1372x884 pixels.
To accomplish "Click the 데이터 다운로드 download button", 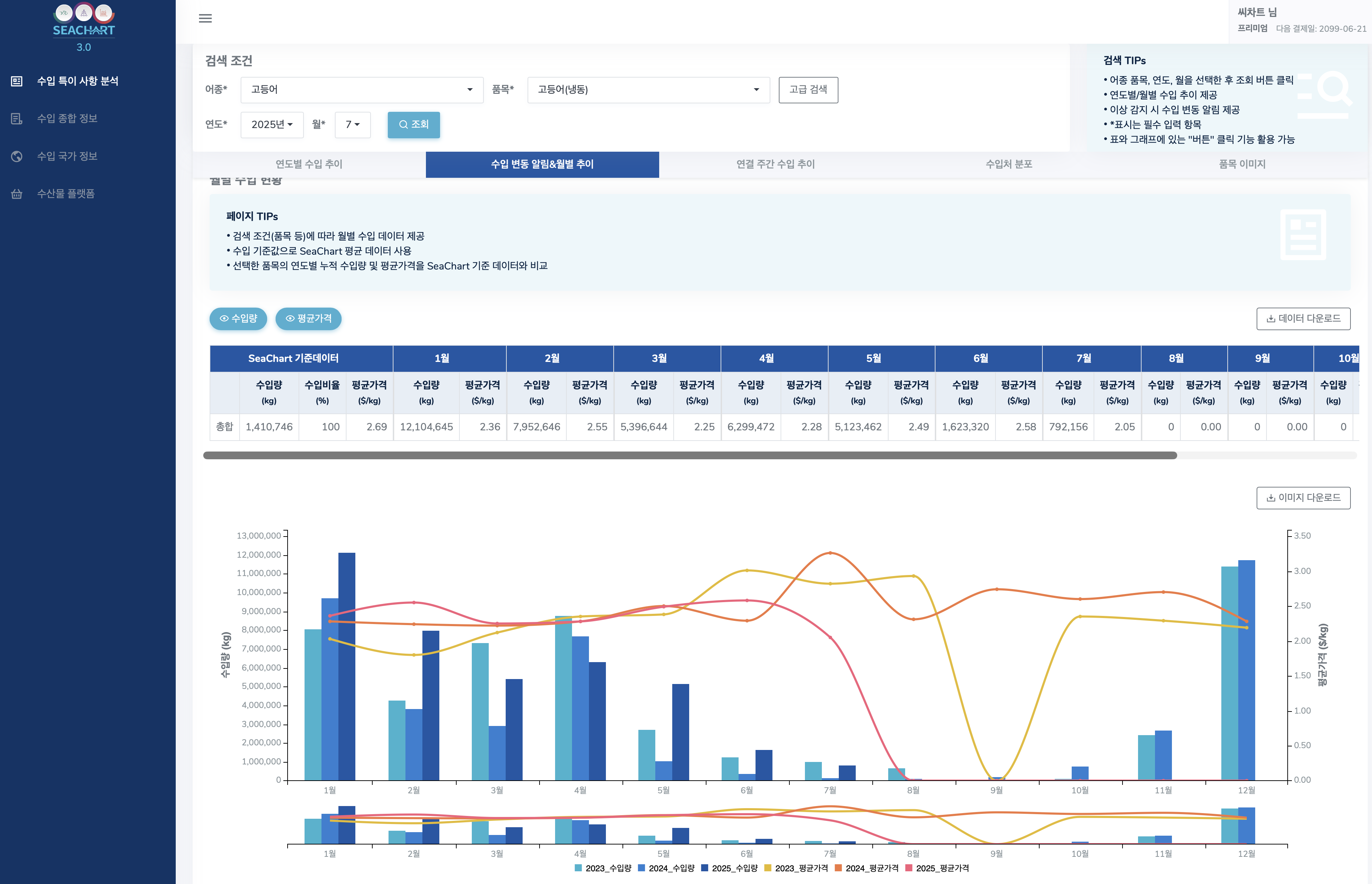I will pyautogui.click(x=1303, y=319).
